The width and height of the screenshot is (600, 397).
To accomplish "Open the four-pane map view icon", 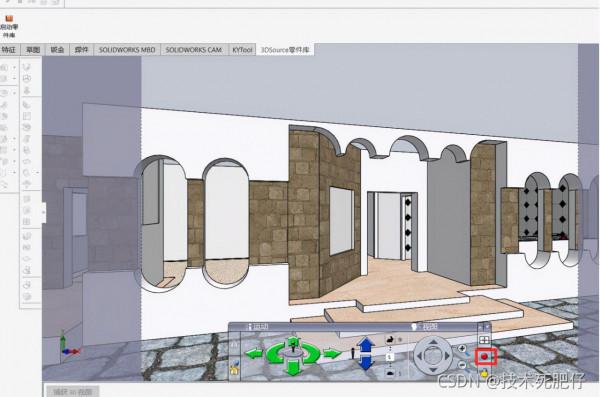I will pos(484,340).
